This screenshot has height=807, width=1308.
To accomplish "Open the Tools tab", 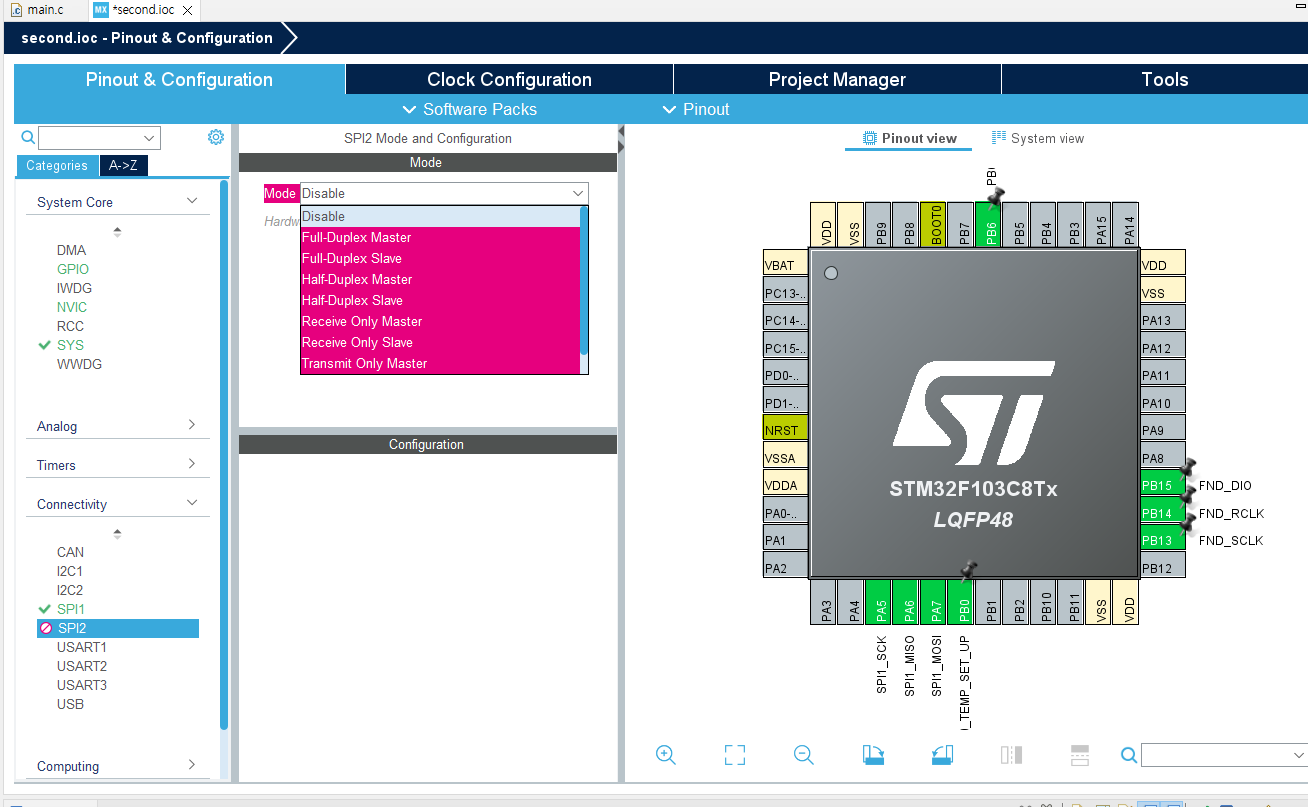I will (x=1165, y=80).
